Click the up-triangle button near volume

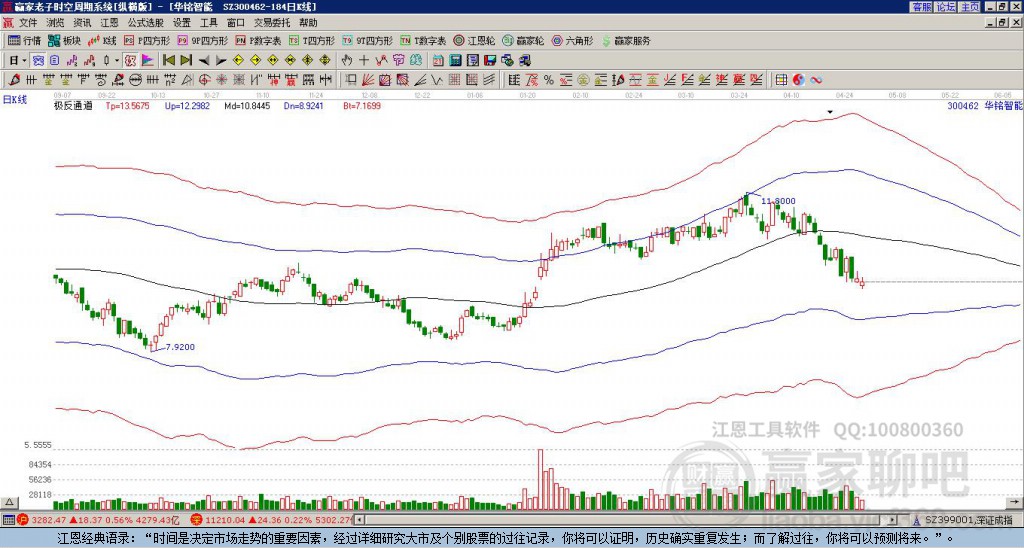click(x=9, y=502)
